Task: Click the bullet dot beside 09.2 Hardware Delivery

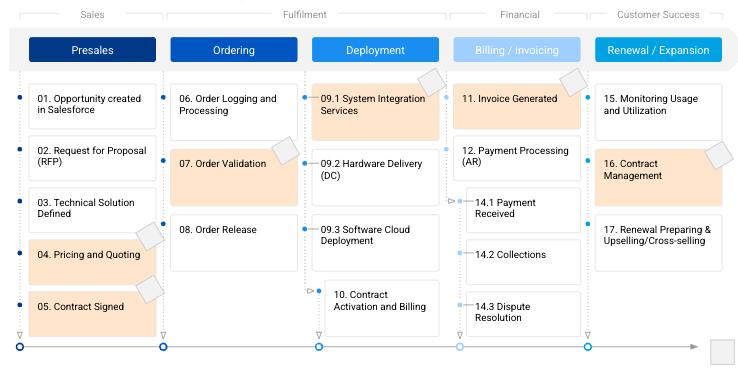Action: [305, 163]
